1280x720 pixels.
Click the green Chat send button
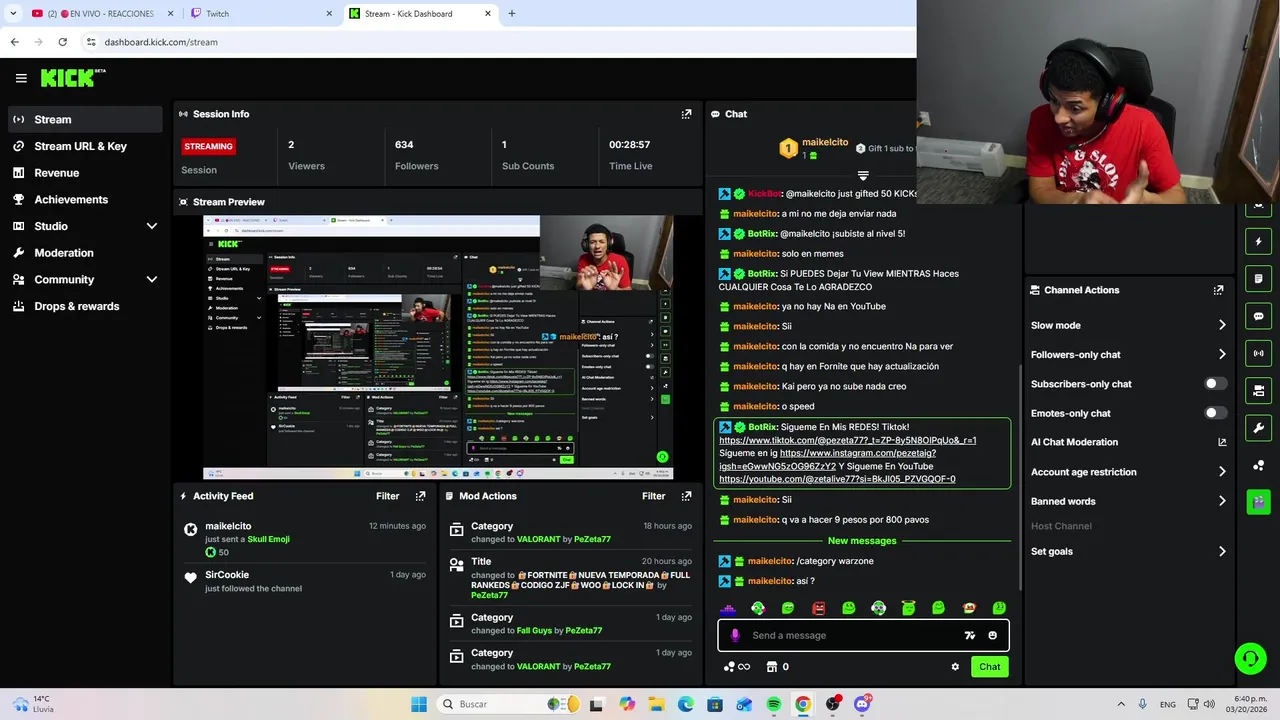pos(989,667)
